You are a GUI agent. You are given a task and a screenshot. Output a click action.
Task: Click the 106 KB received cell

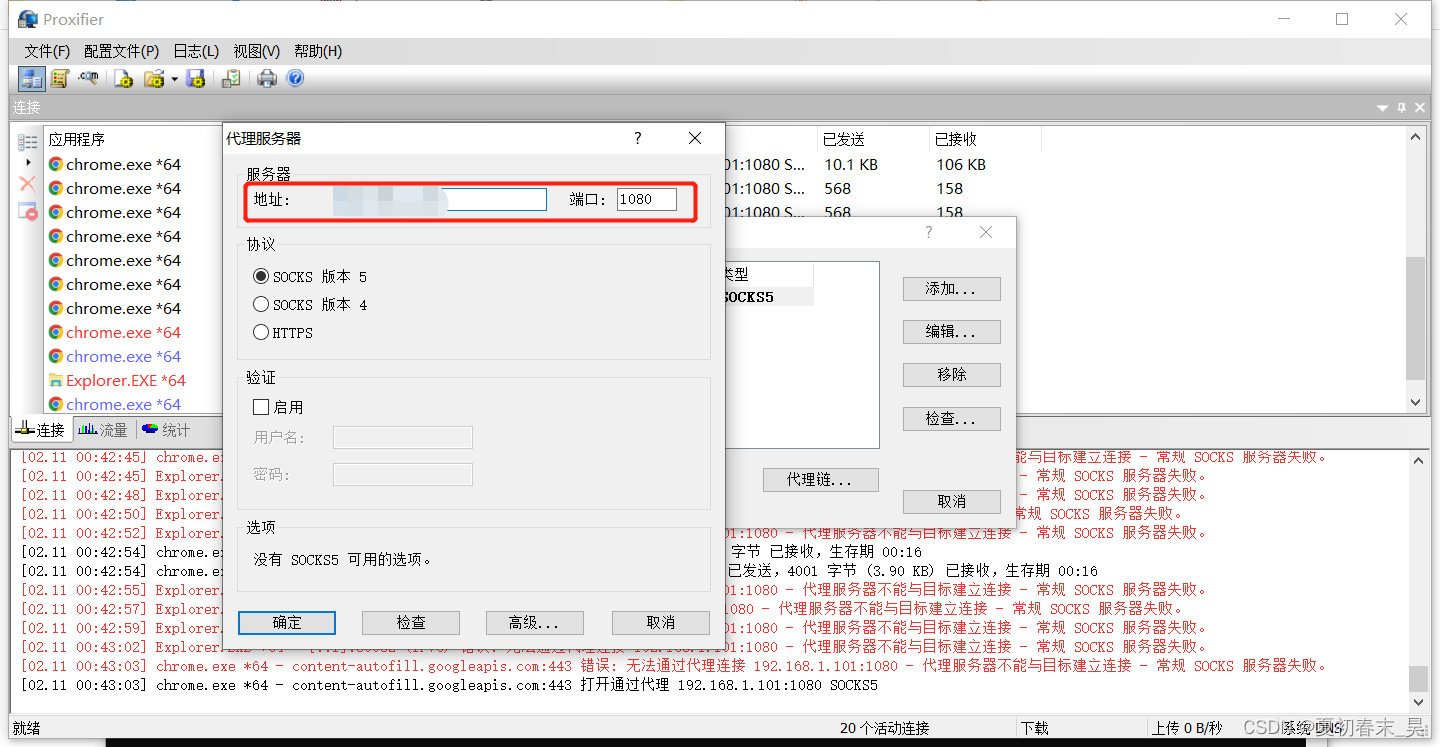pos(961,164)
